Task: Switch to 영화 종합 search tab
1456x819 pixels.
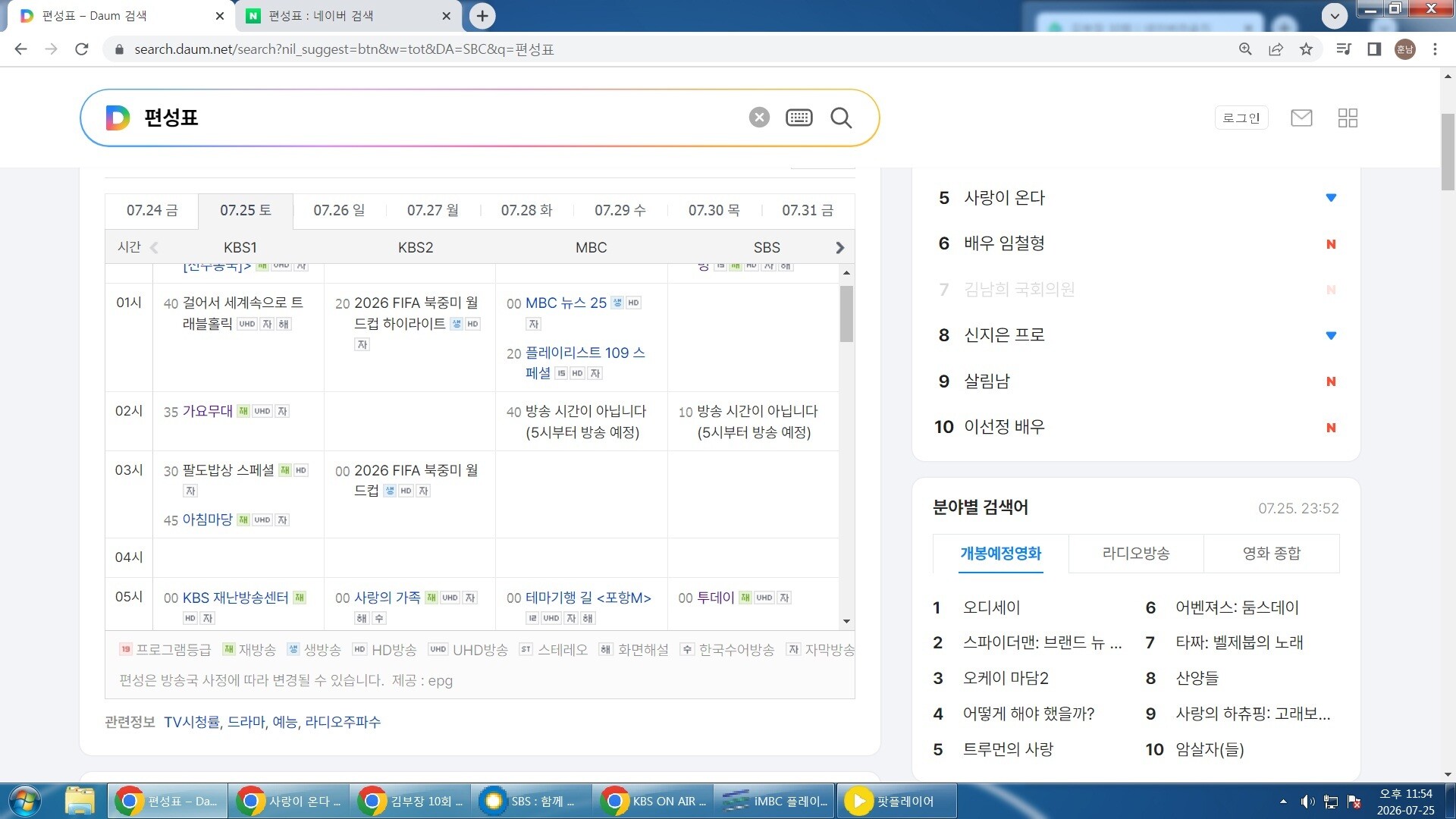Action: click(1271, 554)
